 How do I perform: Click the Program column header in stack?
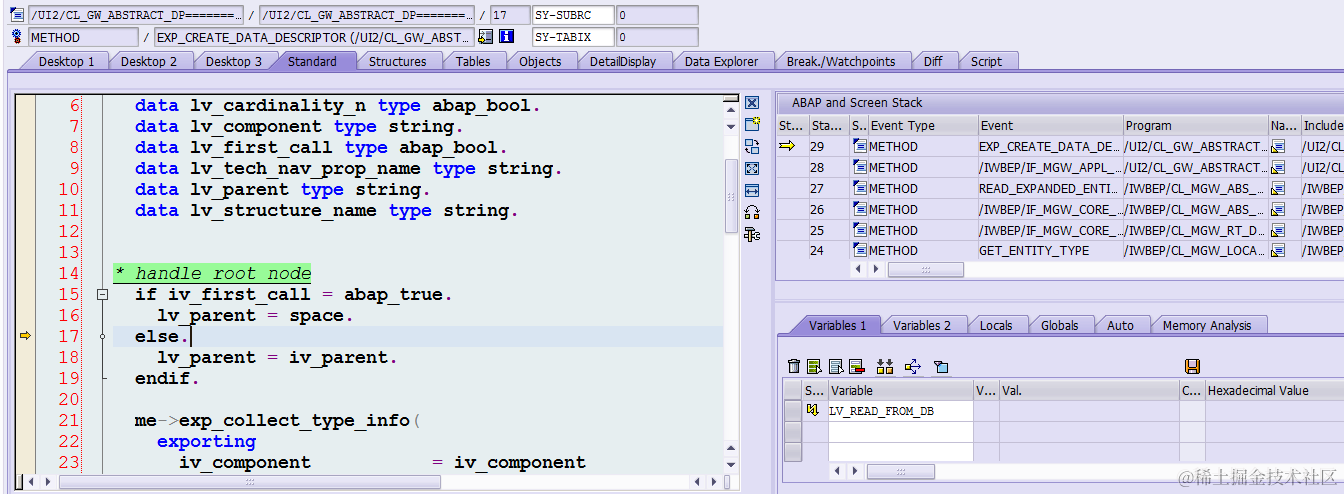pos(1196,125)
